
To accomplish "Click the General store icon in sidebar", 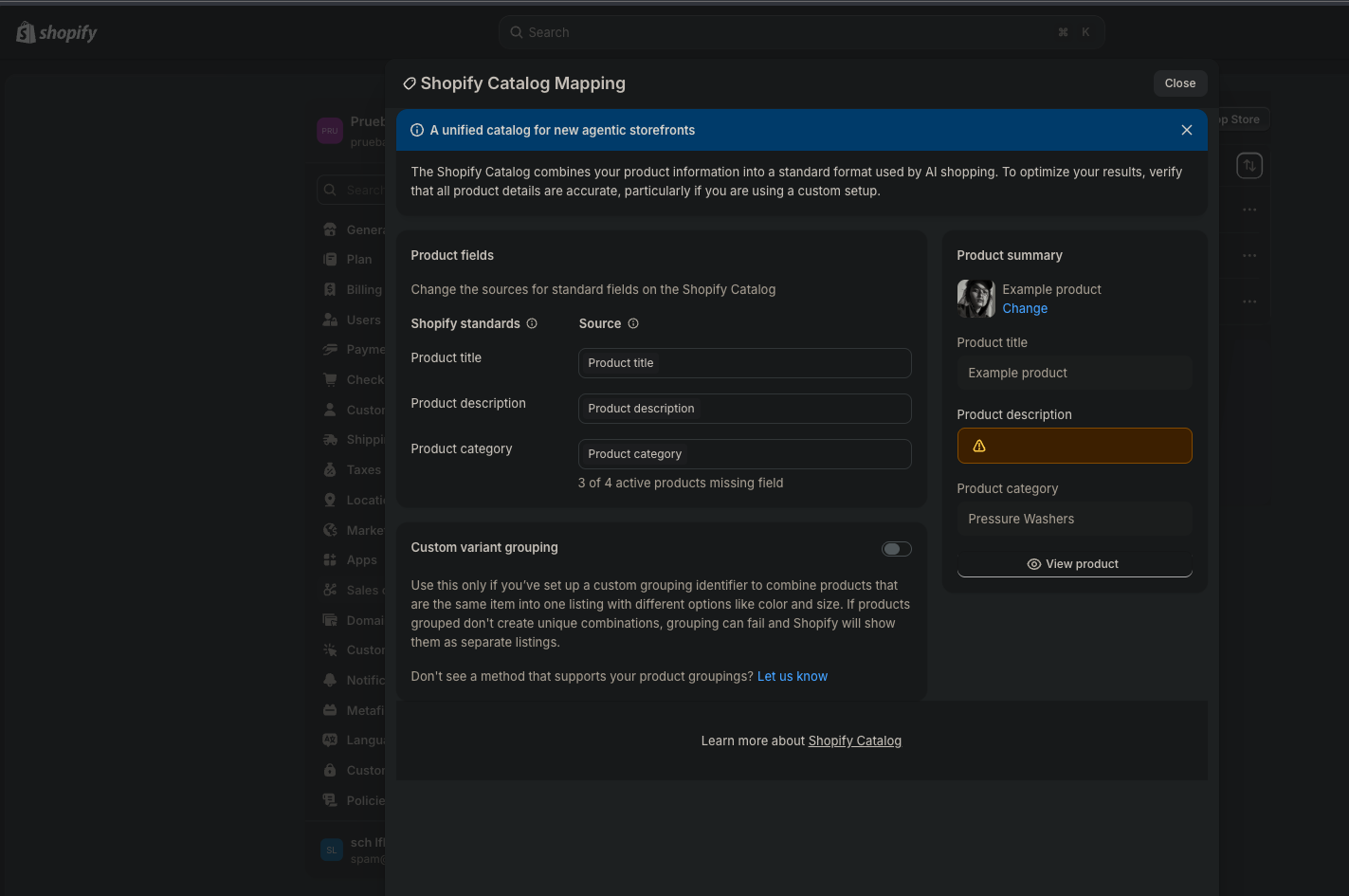I will tap(330, 229).
